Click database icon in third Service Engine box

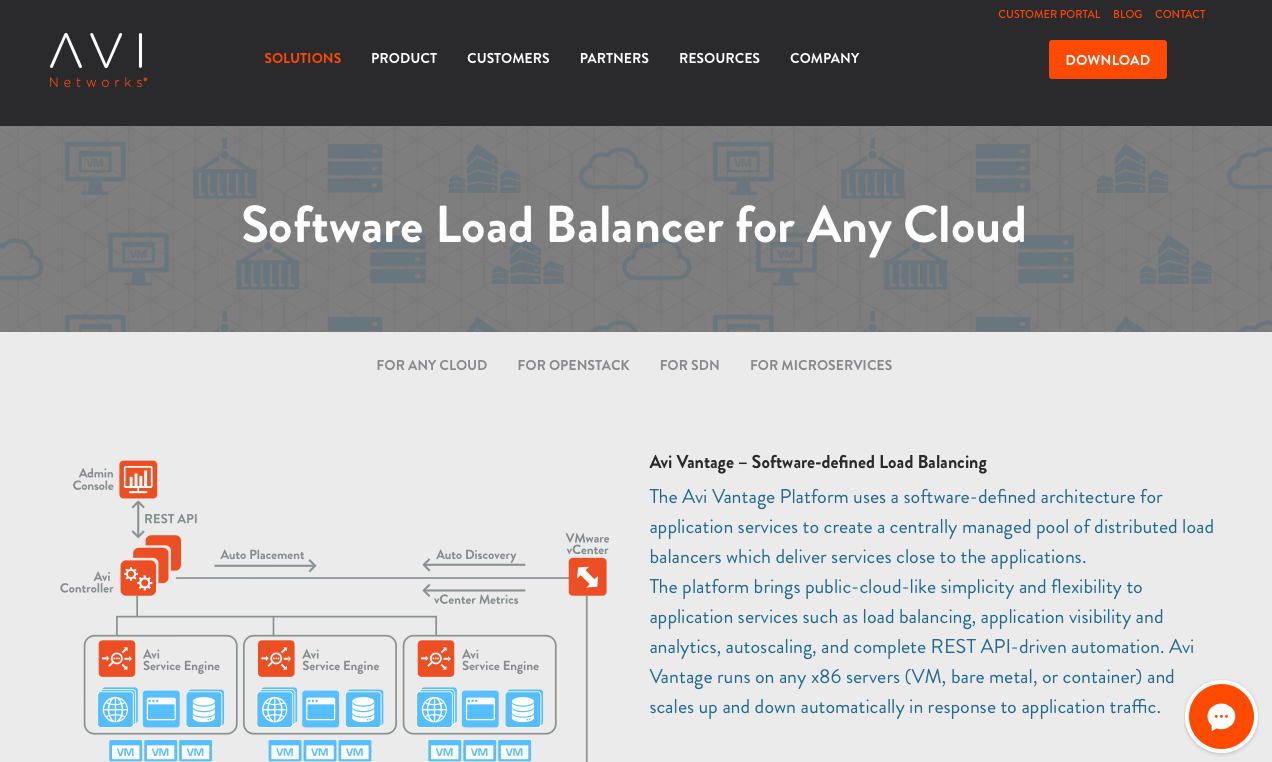(x=523, y=708)
